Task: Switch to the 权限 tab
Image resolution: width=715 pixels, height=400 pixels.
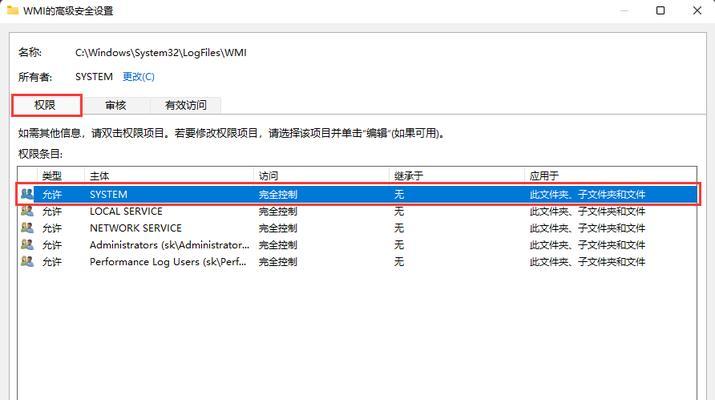Action: pos(46,105)
